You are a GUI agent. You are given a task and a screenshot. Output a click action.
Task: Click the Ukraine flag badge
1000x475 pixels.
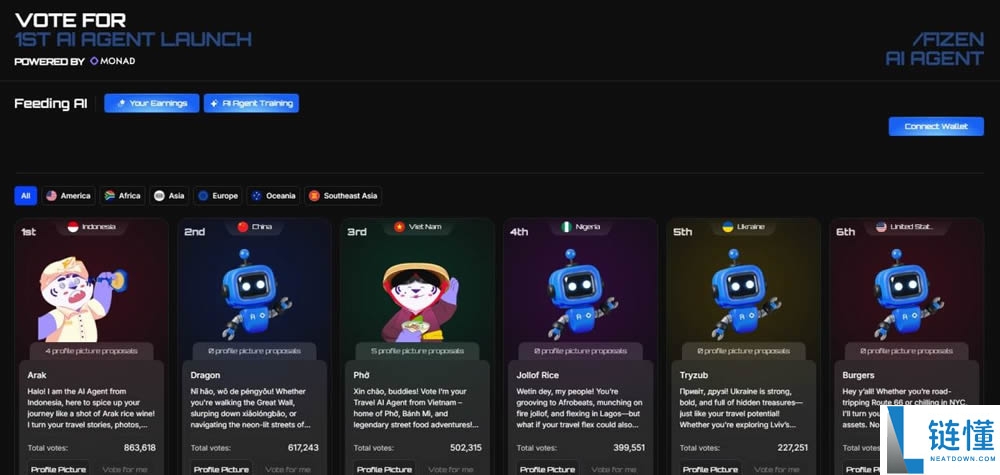tap(743, 227)
